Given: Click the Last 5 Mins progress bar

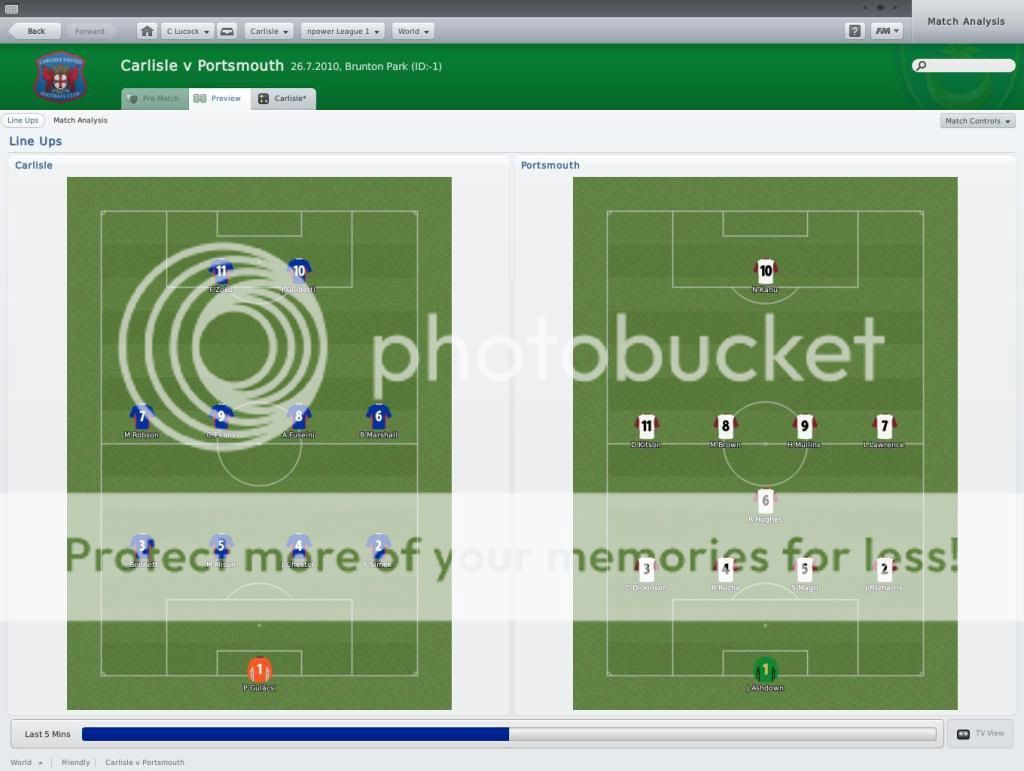Looking at the screenshot, I should tap(509, 734).
